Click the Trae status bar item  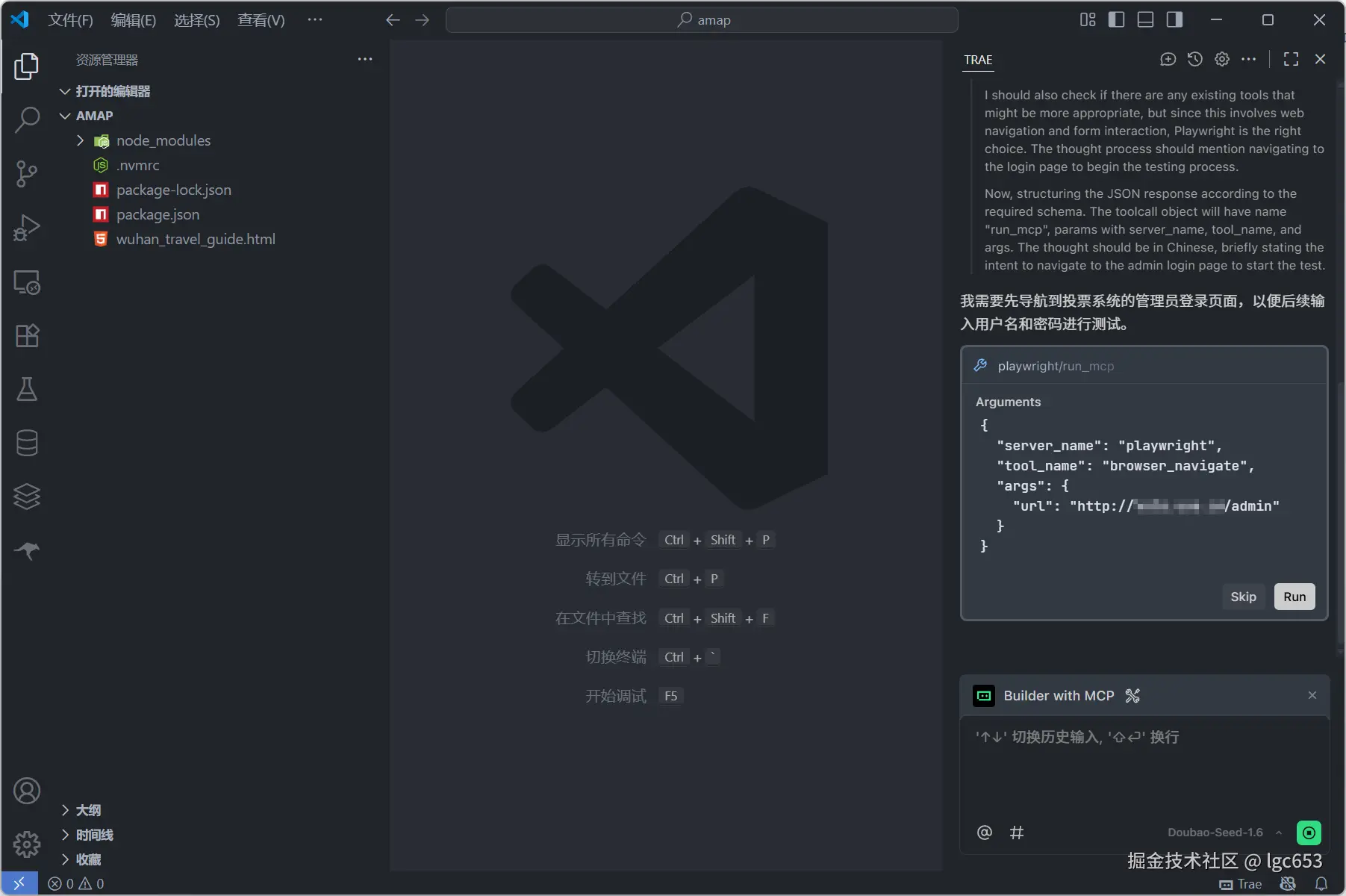coord(1241,884)
